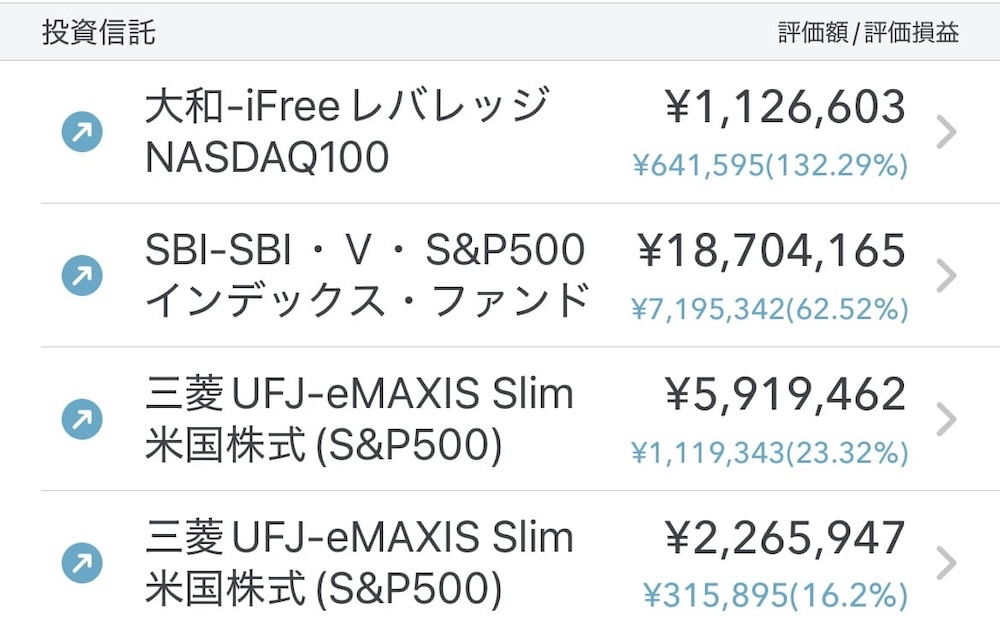Screen dimensions: 1000x622
Task: Tap the arrow icon on the ¥2,265,947 eMAXIS row
Action: (x=82, y=564)
